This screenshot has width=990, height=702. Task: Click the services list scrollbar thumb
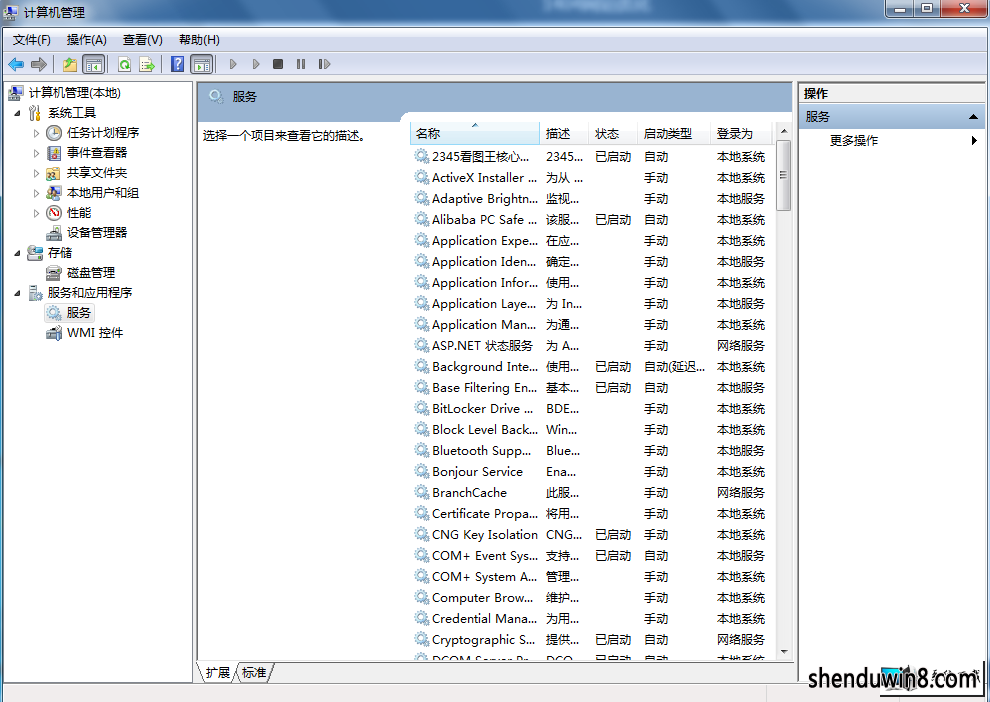[x=784, y=176]
